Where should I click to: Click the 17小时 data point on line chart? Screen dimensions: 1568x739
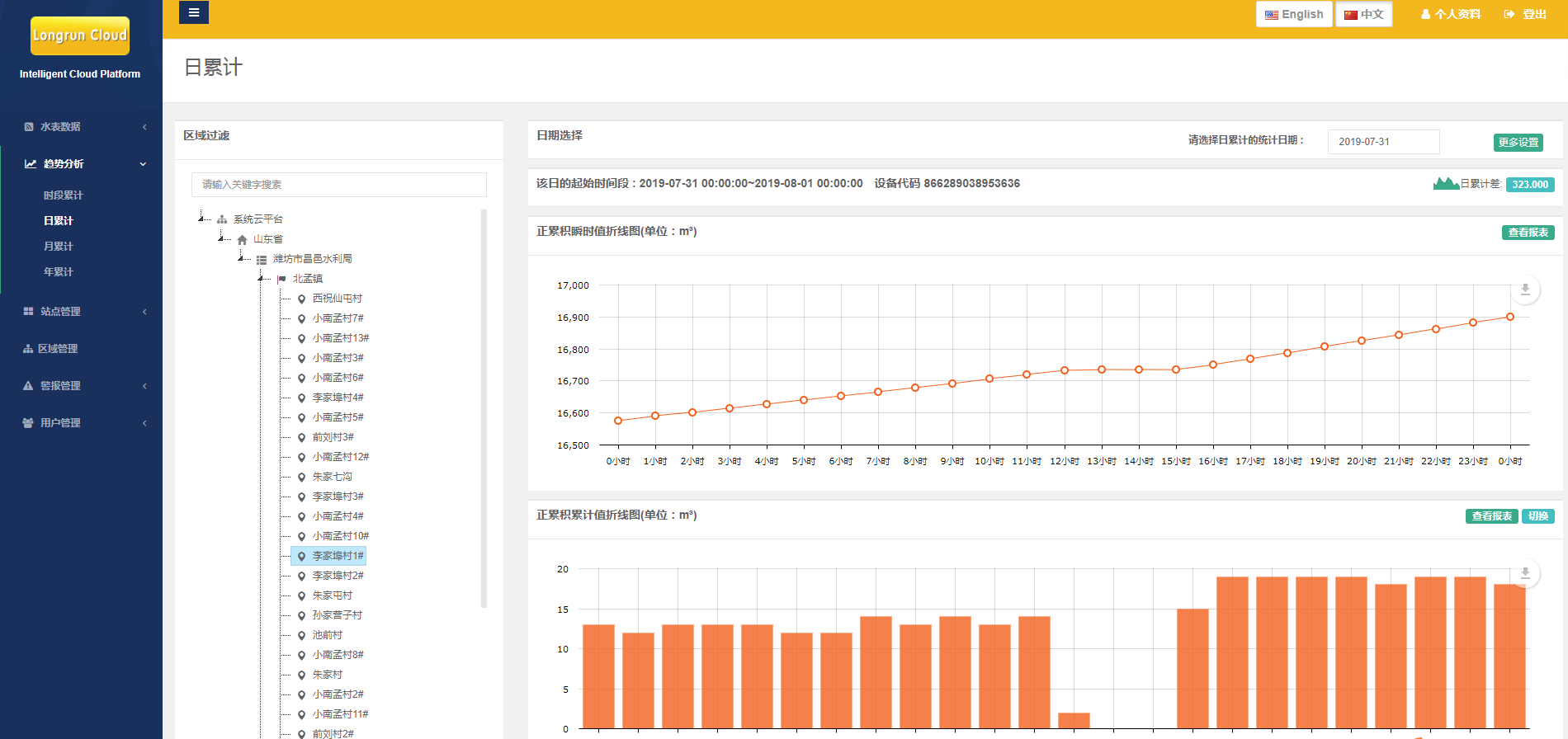click(x=1250, y=359)
